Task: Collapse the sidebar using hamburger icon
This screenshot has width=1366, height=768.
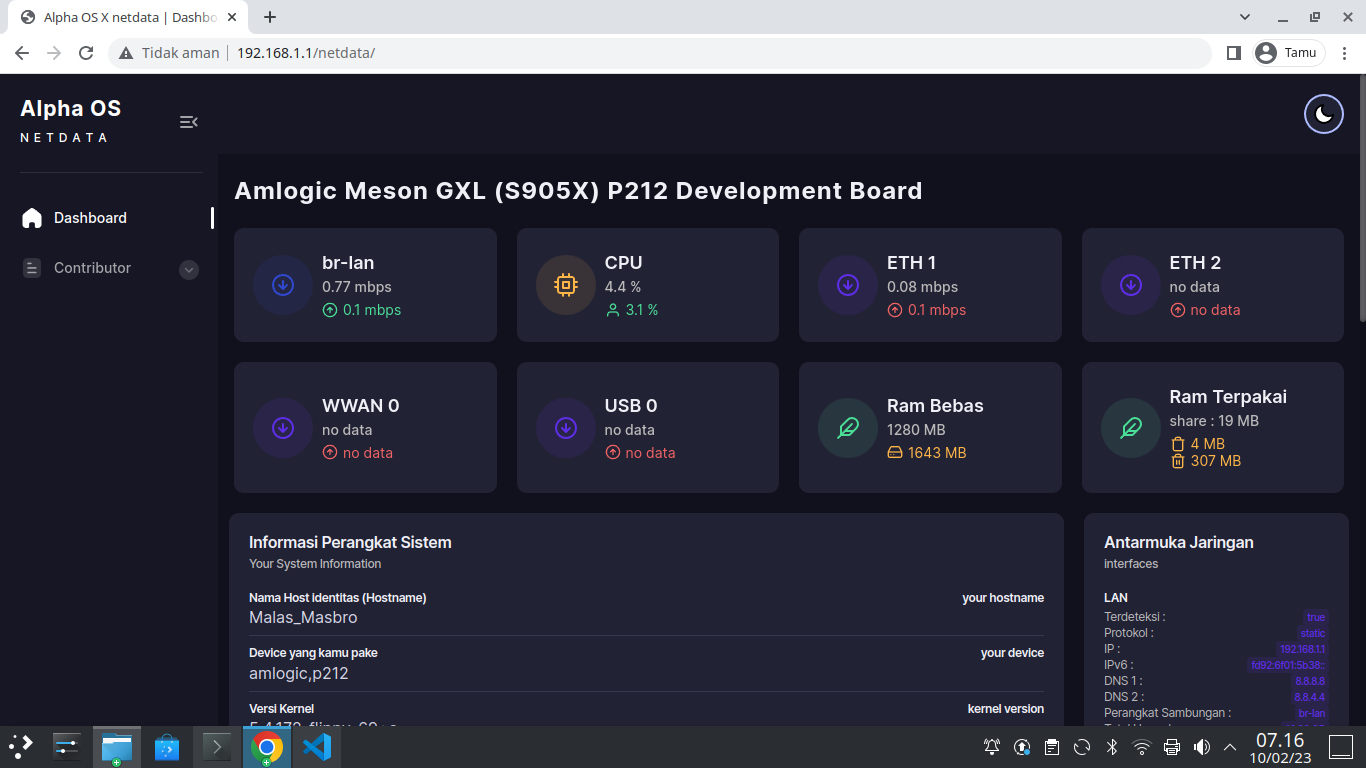Action: pos(188,122)
